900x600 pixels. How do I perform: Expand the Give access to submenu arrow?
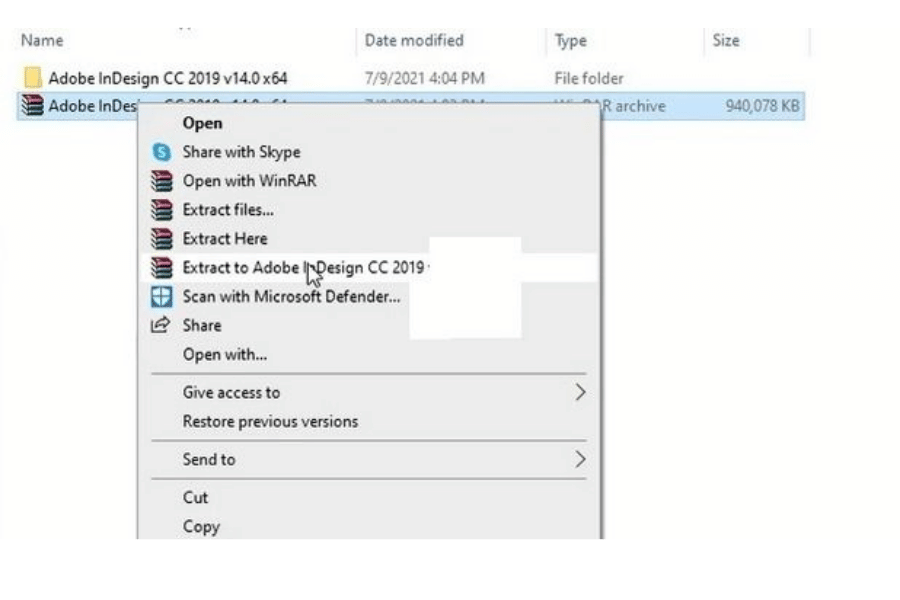tap(579, 392)
